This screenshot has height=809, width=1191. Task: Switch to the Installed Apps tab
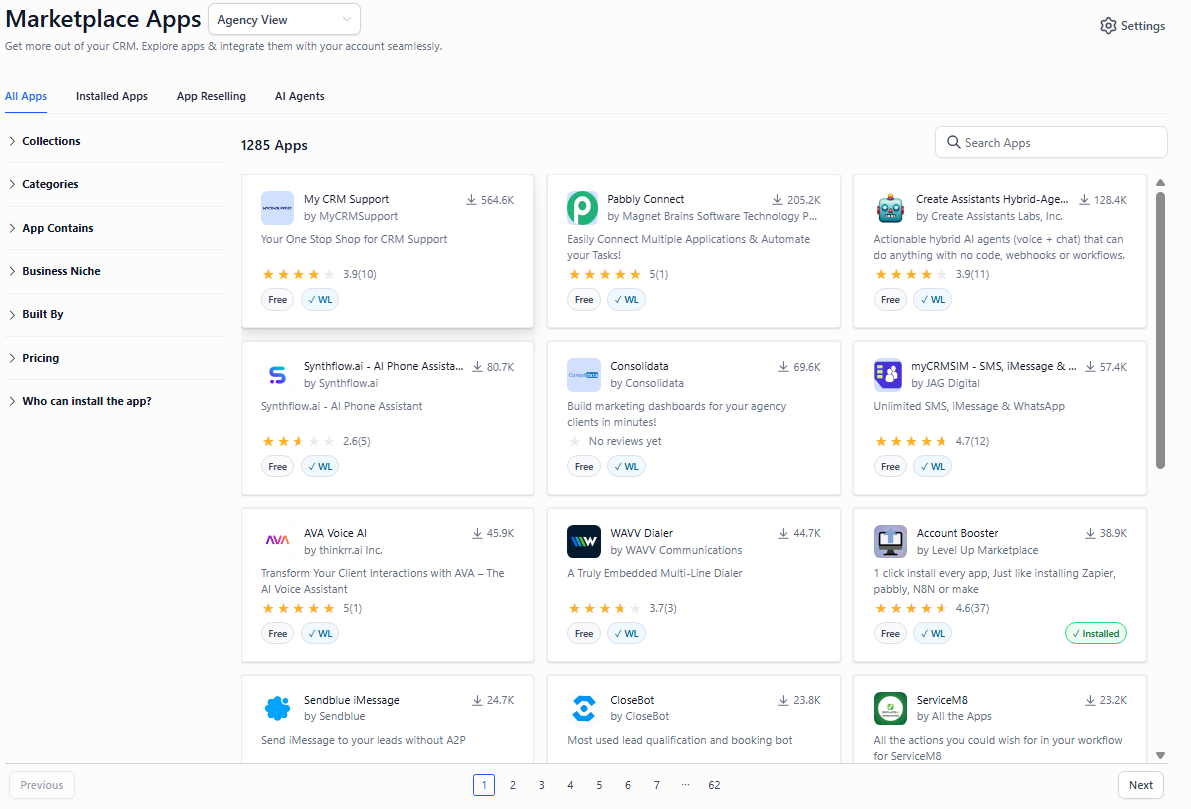112,96
